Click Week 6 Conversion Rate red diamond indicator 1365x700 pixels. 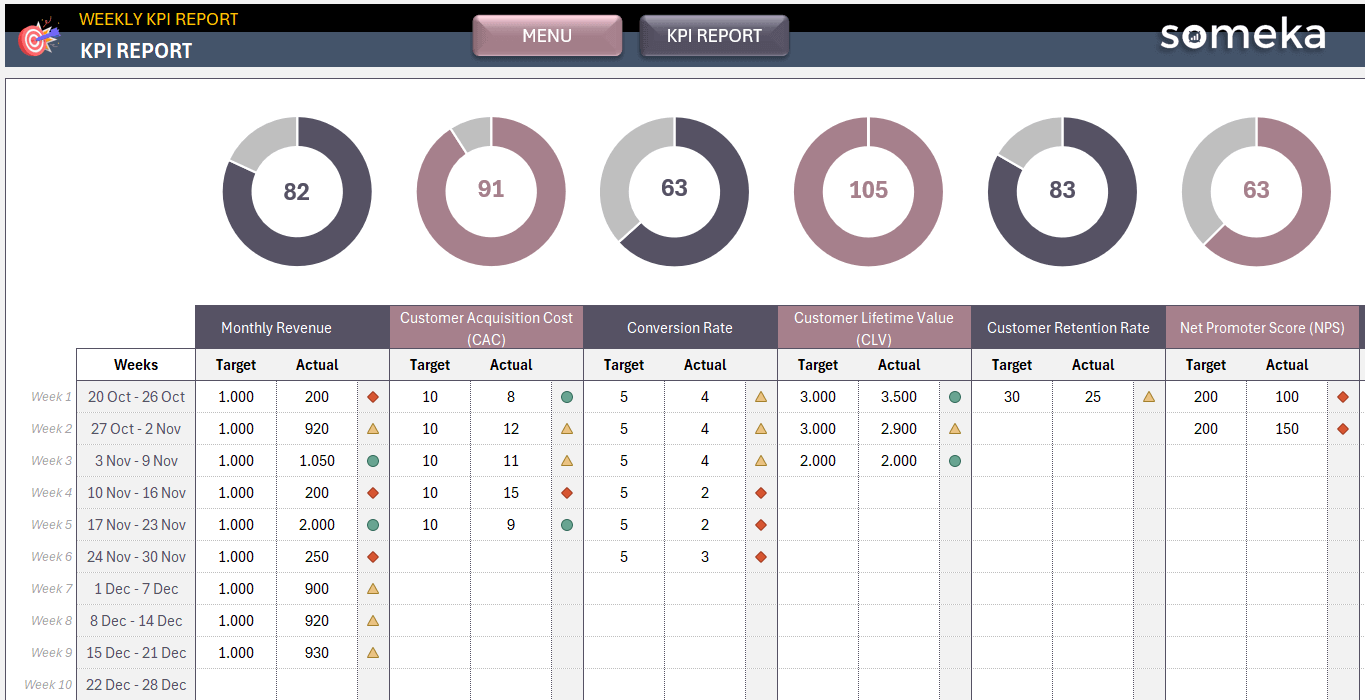click(x=761, y=557)
